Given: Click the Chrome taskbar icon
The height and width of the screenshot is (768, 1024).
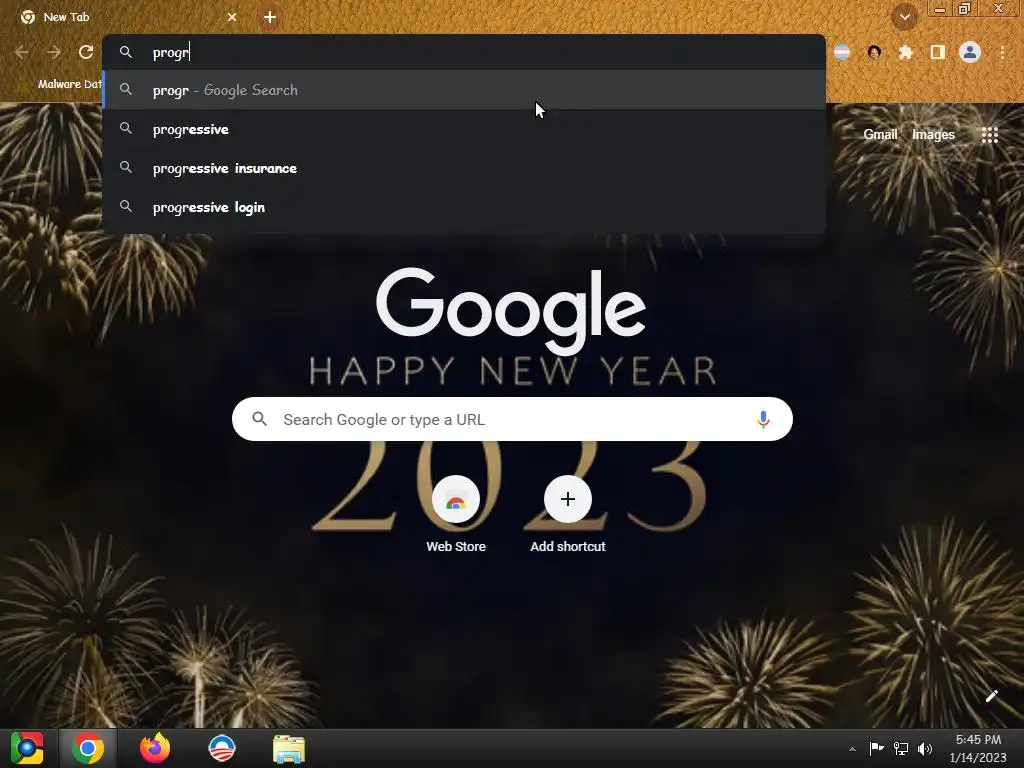Looking at the screenshot, I should [x=88, y=748].
